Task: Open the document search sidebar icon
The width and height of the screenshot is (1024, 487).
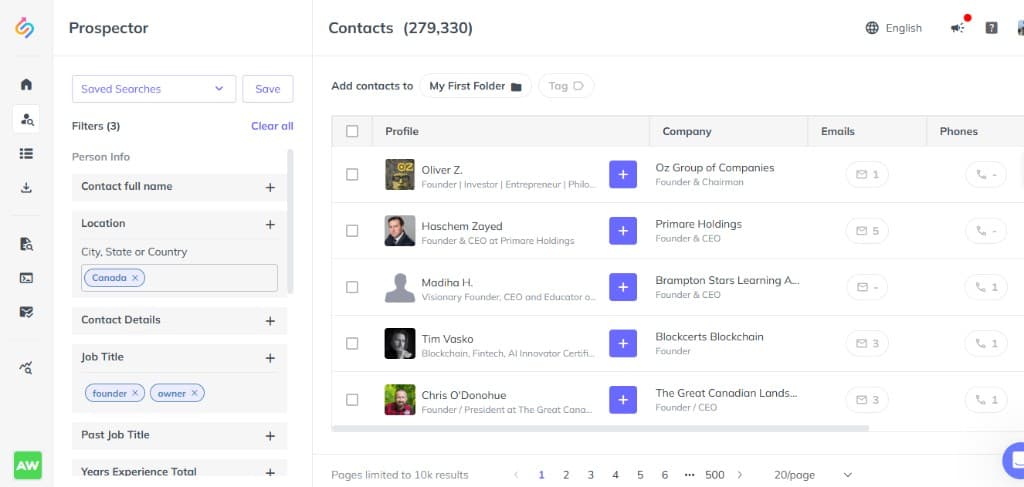Action: coord(26,244)
